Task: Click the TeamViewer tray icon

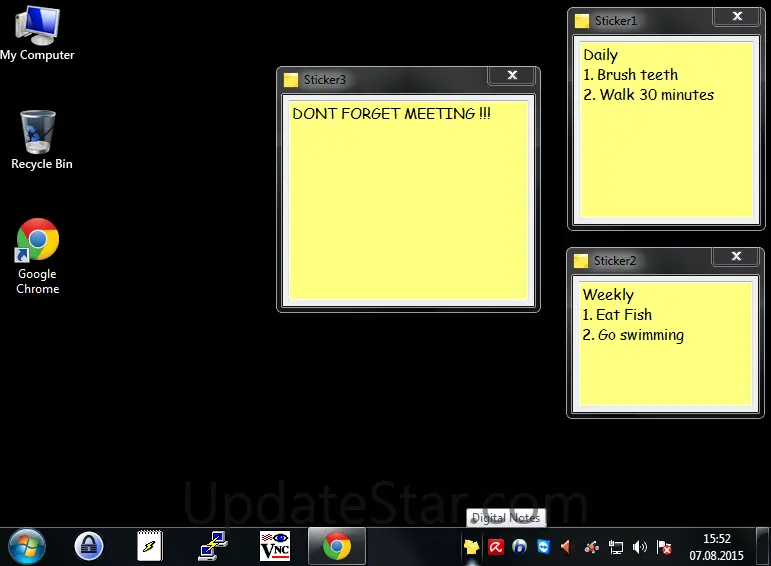Action: (x=543, y=547)
